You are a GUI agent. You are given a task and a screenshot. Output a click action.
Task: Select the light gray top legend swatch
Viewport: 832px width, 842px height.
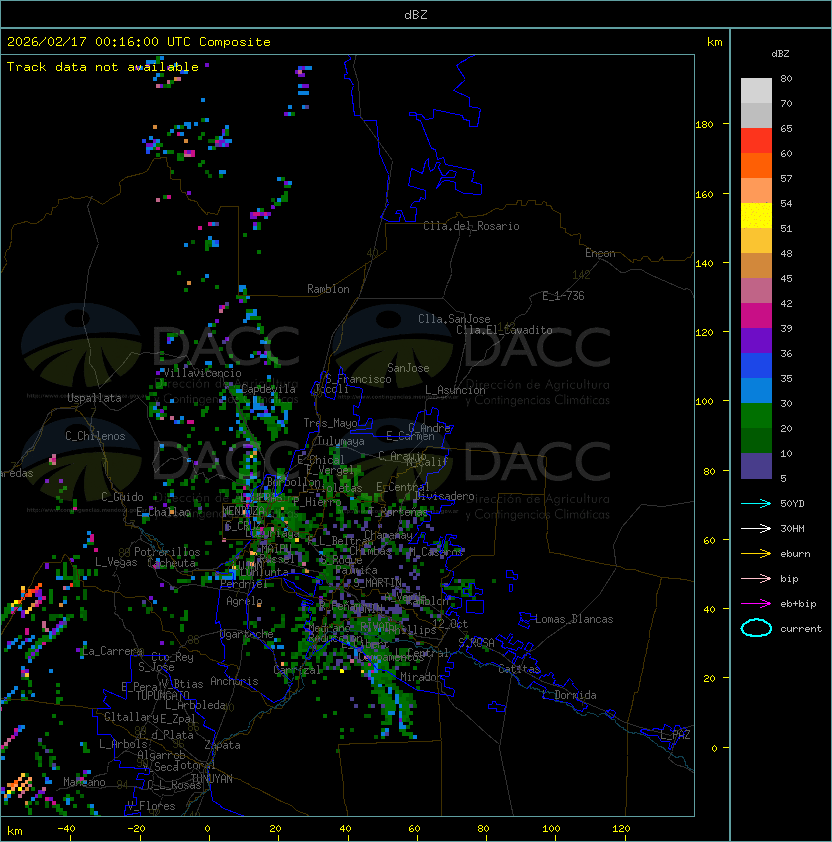pos(756,91)
